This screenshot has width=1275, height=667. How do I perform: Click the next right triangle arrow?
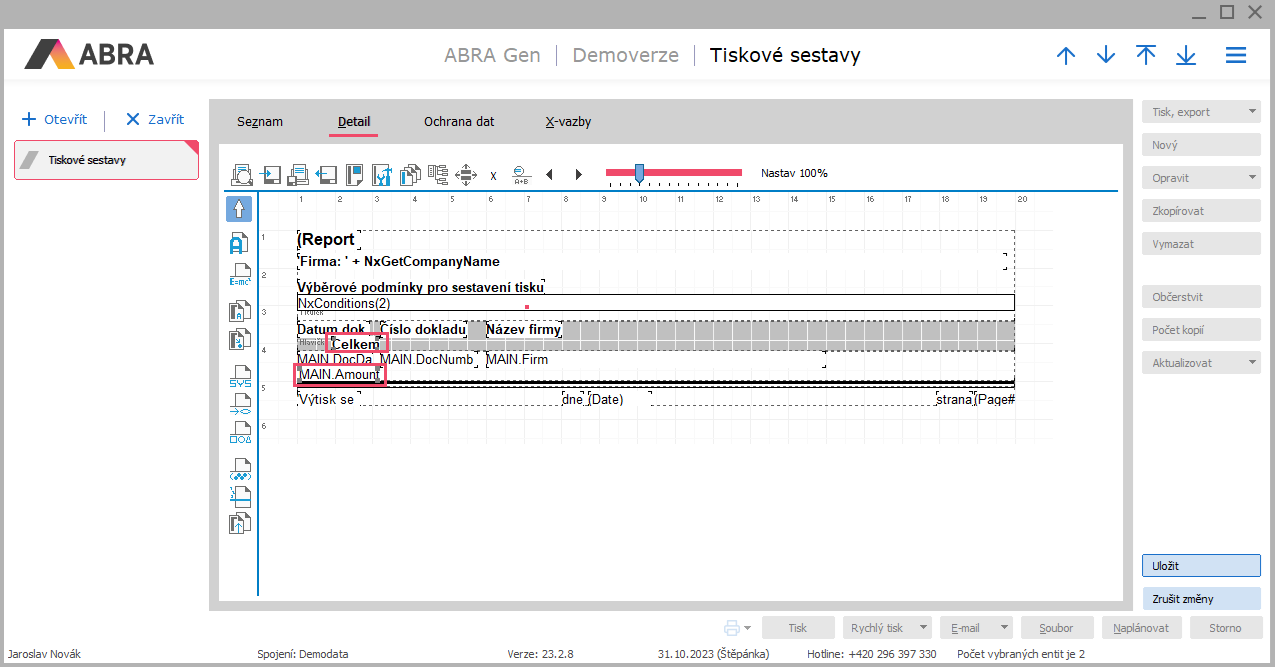pos(578,175)
